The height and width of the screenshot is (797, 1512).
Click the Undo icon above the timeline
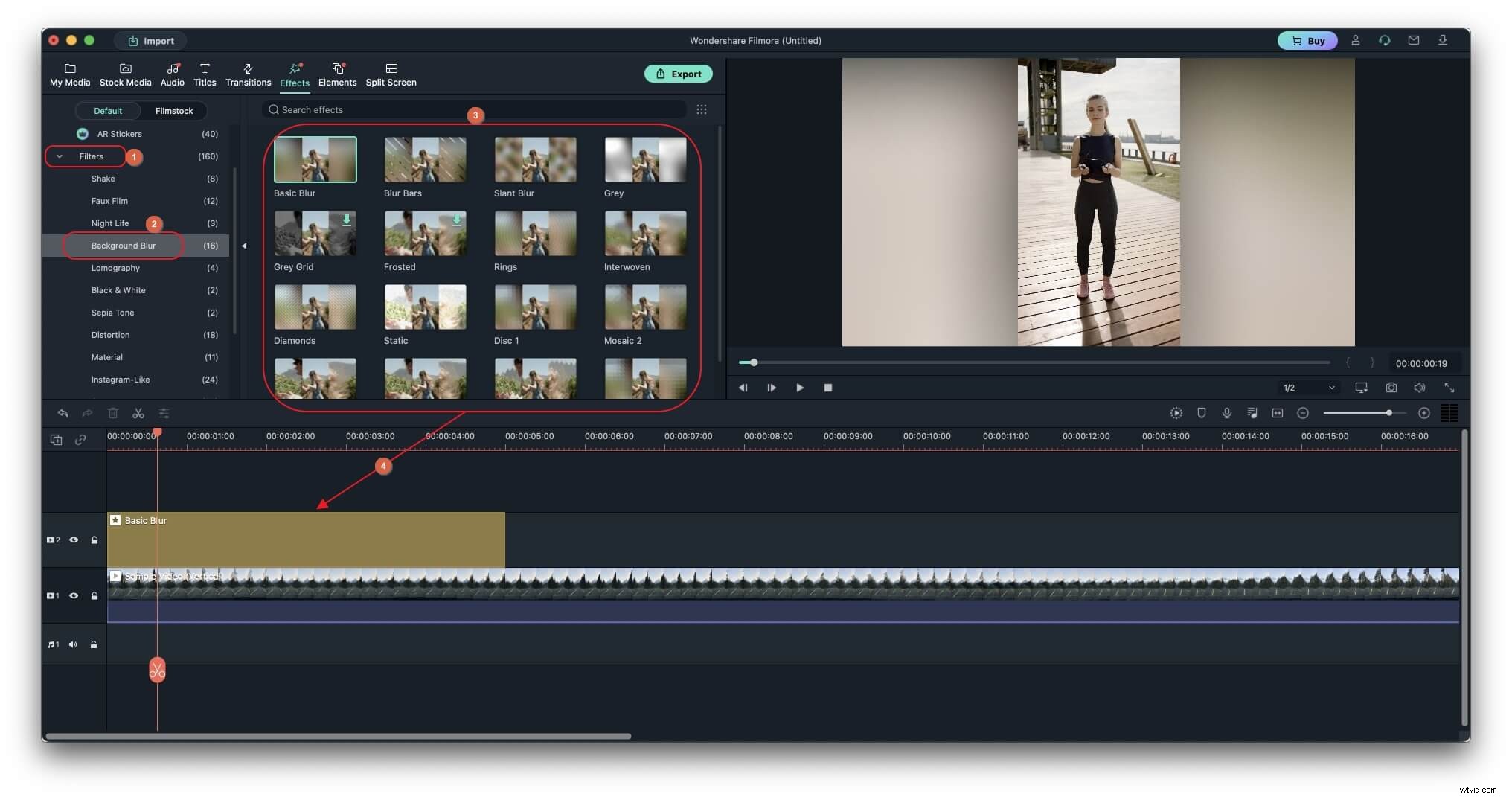63,414
